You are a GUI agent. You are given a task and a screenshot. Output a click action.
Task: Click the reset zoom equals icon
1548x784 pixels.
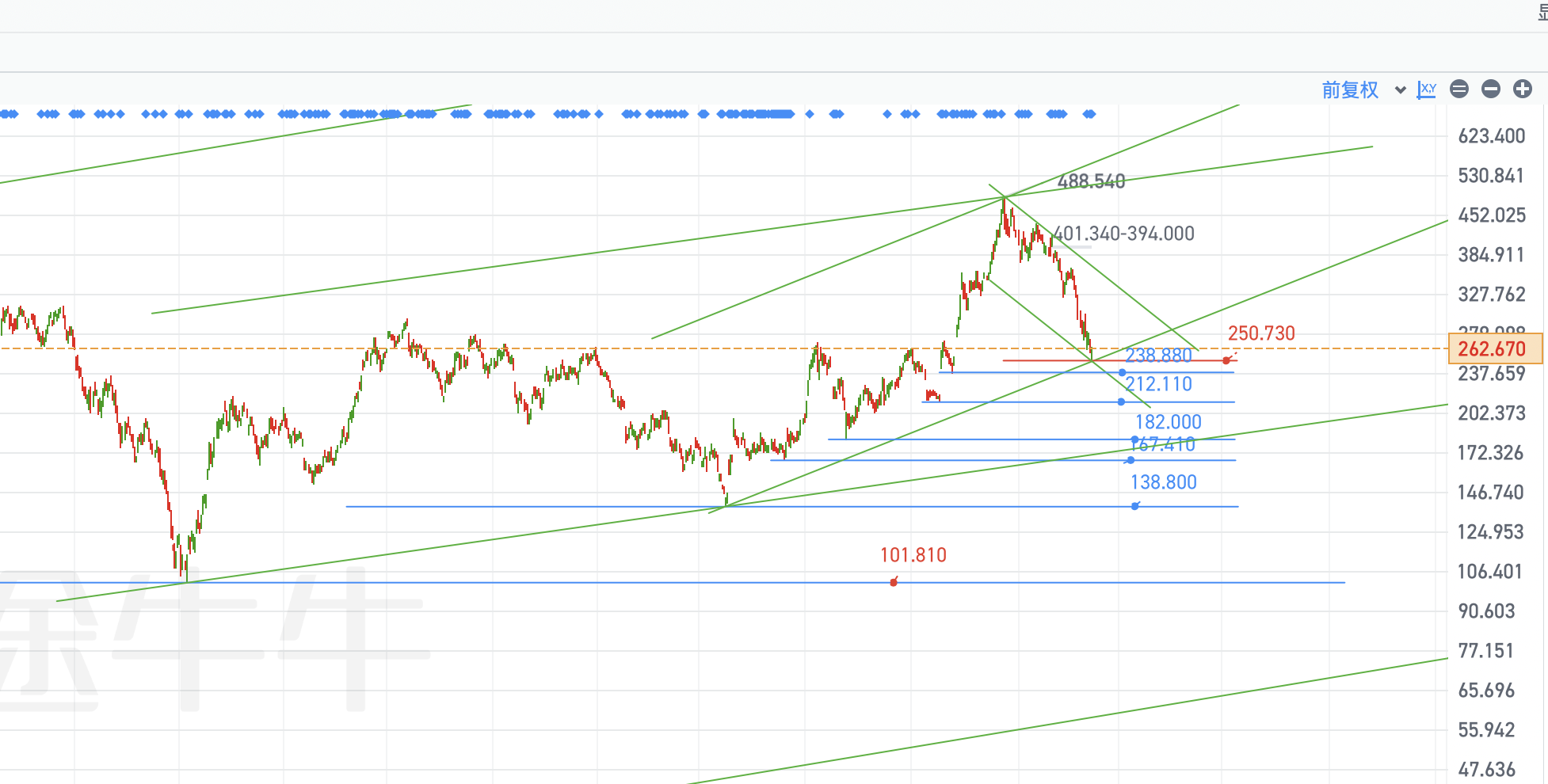click(1459, 89)
